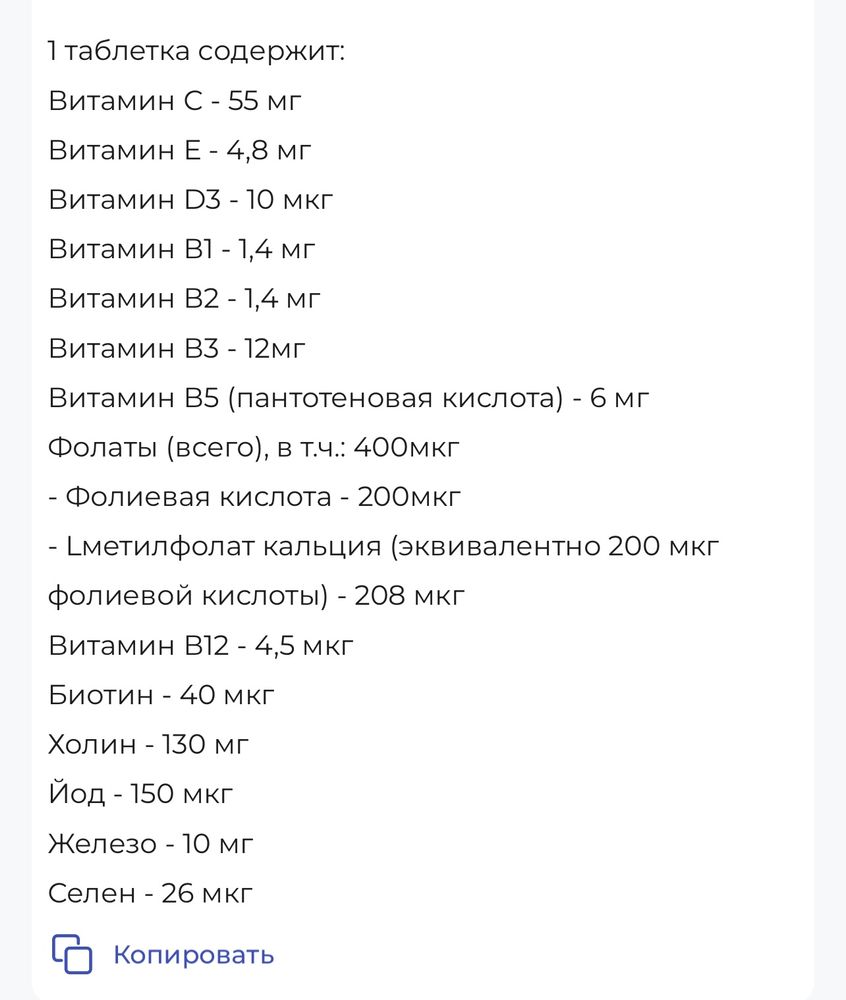Select the Железо - 10 мг line
The height and width of the screenshot is (1000, 846).
pyautogui.click(x=152, y=842)
